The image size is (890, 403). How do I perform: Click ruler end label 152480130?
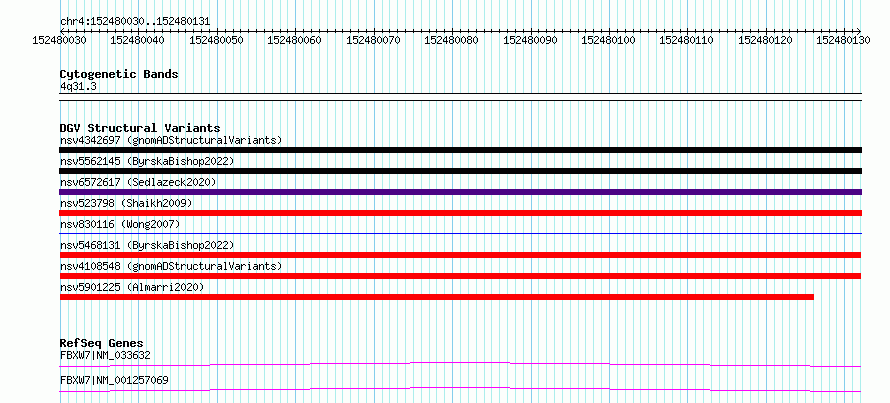click(x=843, y=40)
